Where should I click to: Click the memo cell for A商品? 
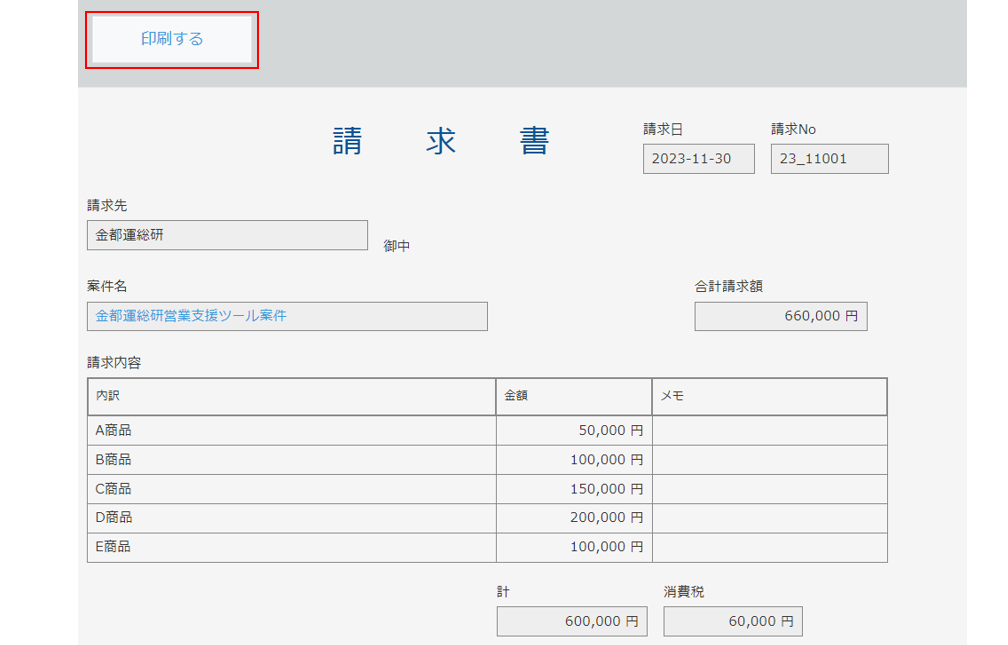pos(769,431)
